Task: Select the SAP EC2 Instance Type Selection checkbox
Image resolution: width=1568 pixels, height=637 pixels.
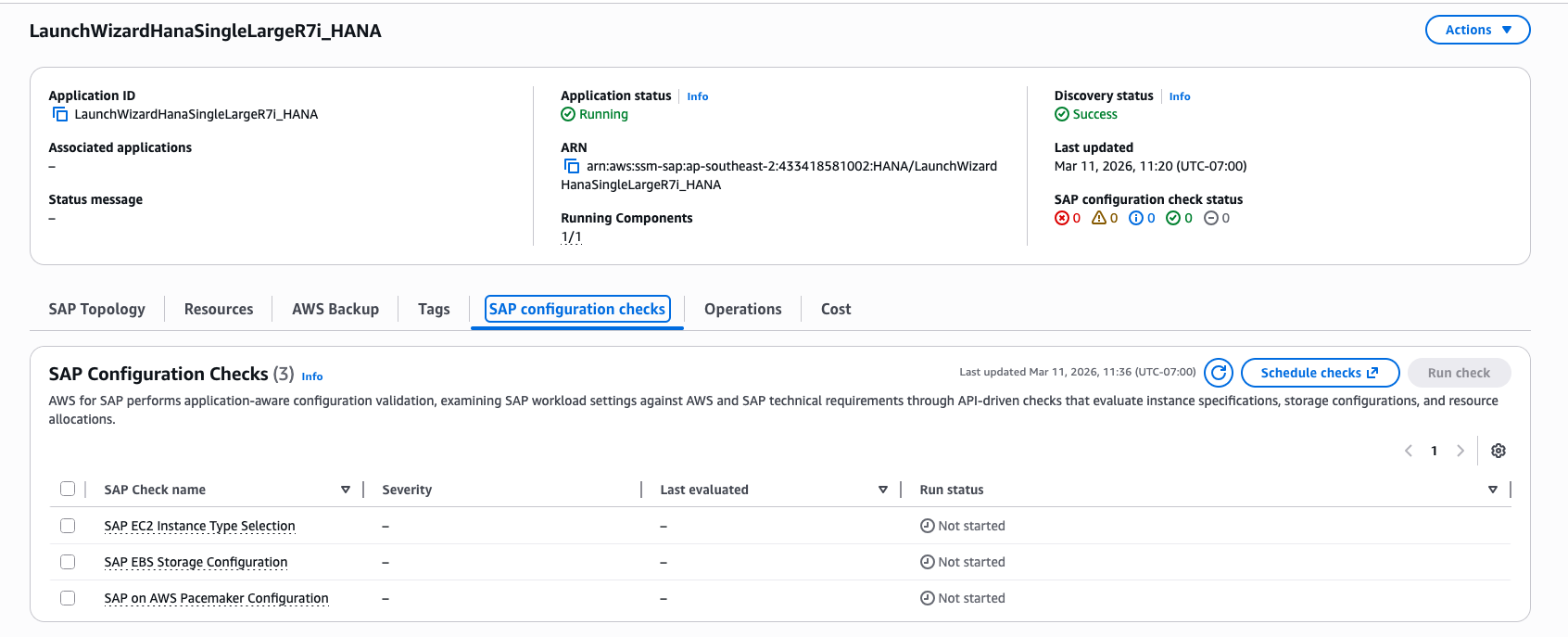Action: [68, 526]
